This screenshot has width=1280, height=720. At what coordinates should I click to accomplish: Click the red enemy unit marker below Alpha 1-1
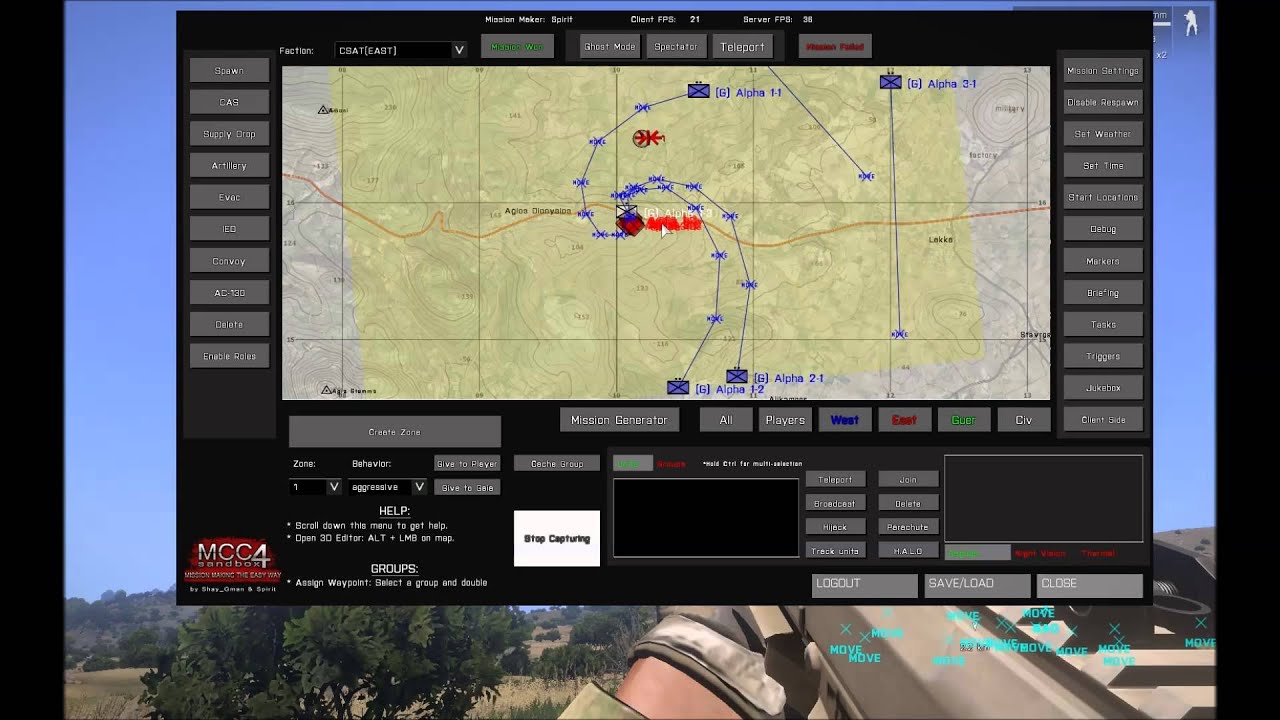click(x=648, y=138)
